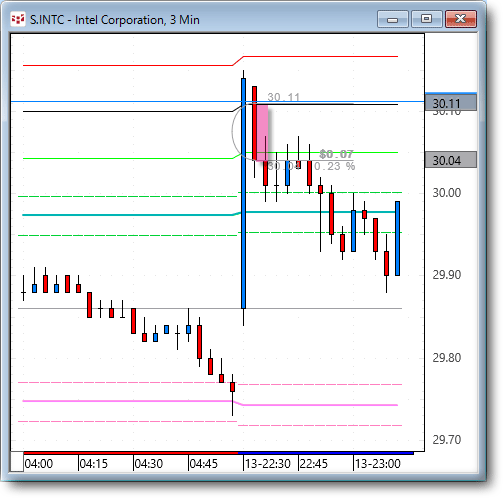Maximize the S.INTC chart window
The height and width of the screenshot is (499, 504).
(427, 19)
